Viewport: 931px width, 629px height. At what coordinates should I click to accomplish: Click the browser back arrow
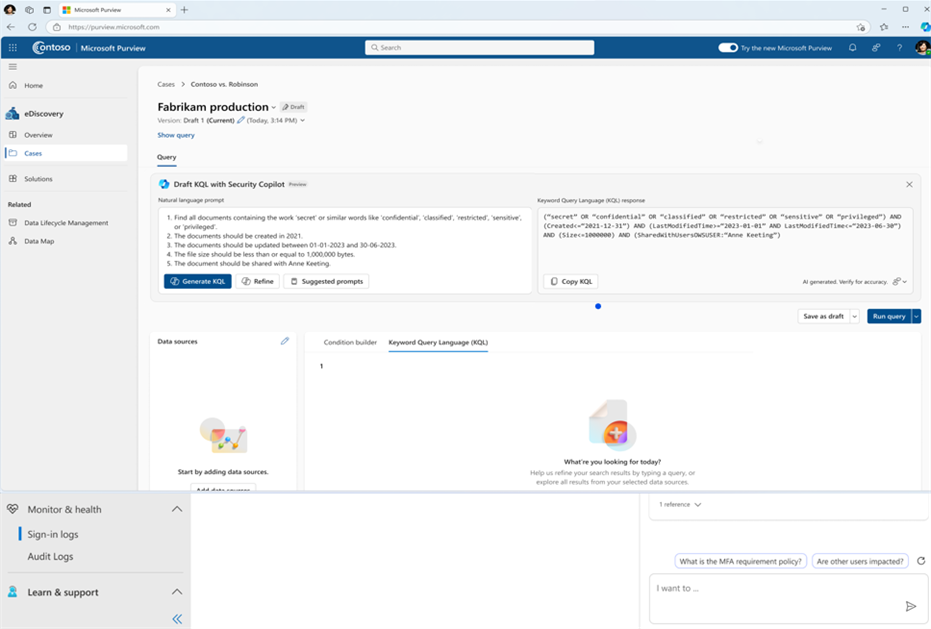point(11,27)
